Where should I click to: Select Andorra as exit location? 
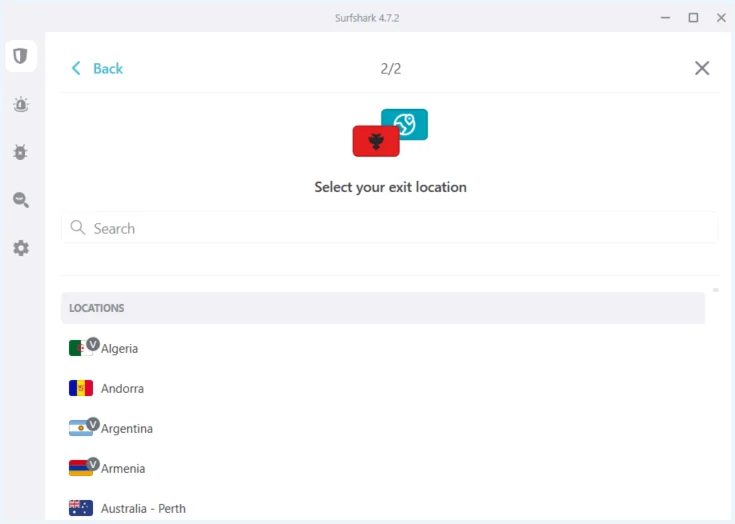(383, 388)
